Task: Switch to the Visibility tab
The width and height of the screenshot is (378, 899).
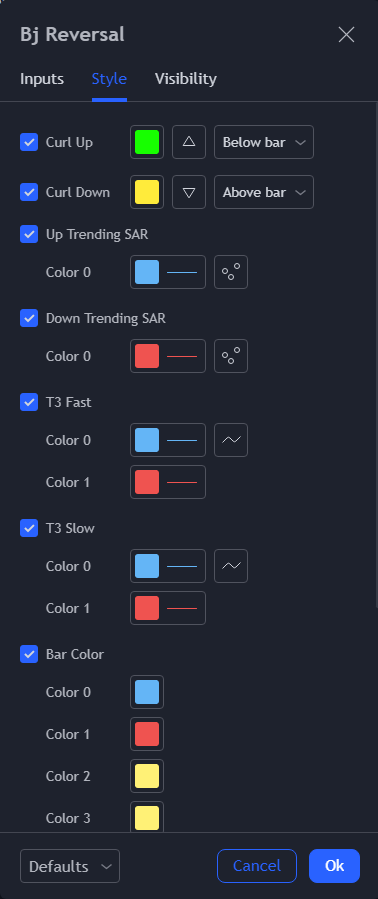Action: (186, 79)
